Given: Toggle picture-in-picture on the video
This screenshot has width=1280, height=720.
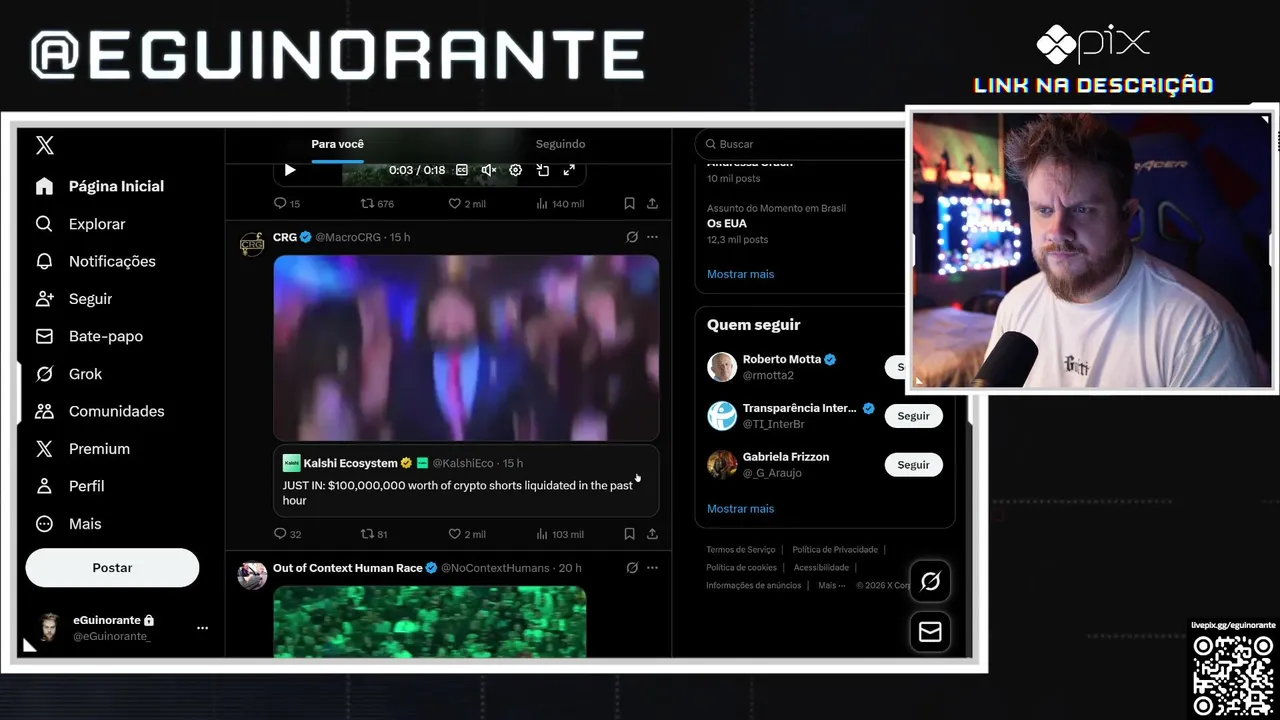Looking at the screenshot, I should pos(543,170).
